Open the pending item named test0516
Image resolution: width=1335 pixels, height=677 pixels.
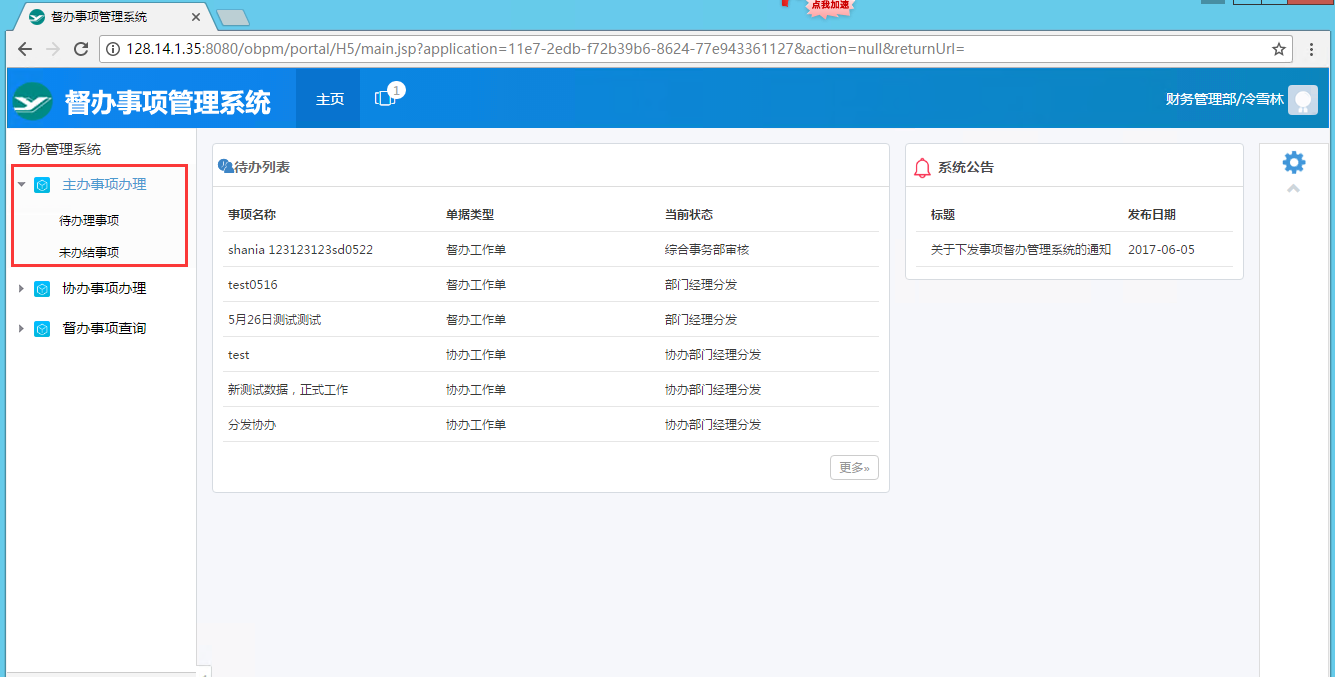coord(252,284)
